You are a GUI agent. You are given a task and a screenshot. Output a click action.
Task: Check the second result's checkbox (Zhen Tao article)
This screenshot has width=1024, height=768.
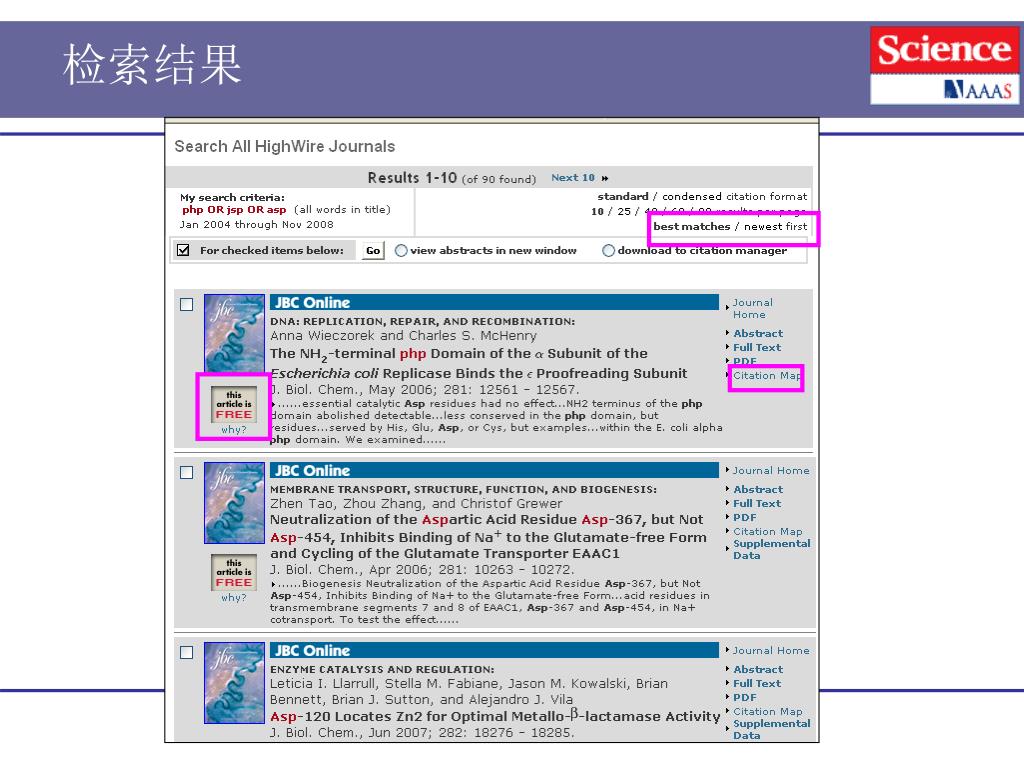[x=187, y=472]
